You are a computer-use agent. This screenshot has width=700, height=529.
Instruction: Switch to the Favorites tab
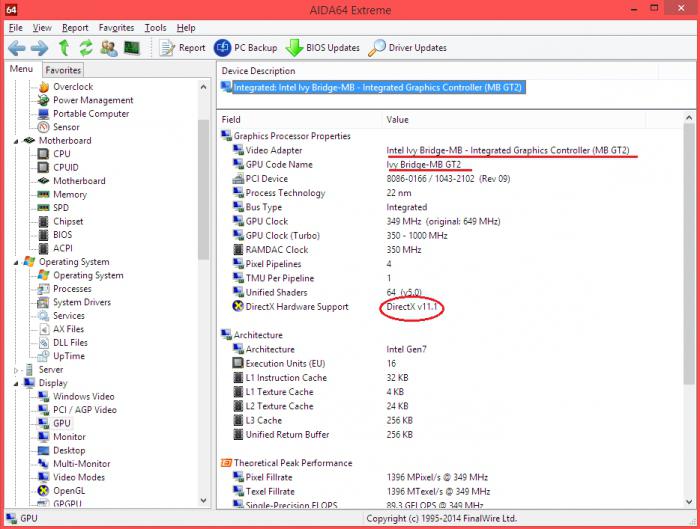coord(63,70)
